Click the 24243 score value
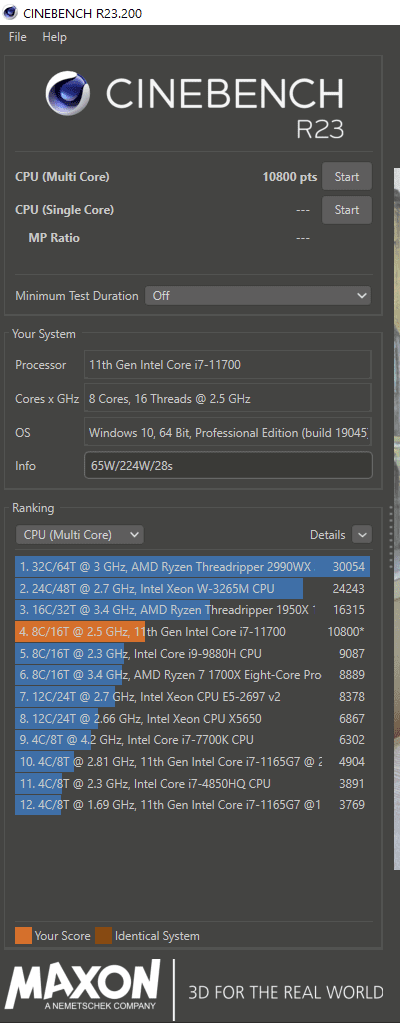This screenshot has height=1023, width=400. 350,588
